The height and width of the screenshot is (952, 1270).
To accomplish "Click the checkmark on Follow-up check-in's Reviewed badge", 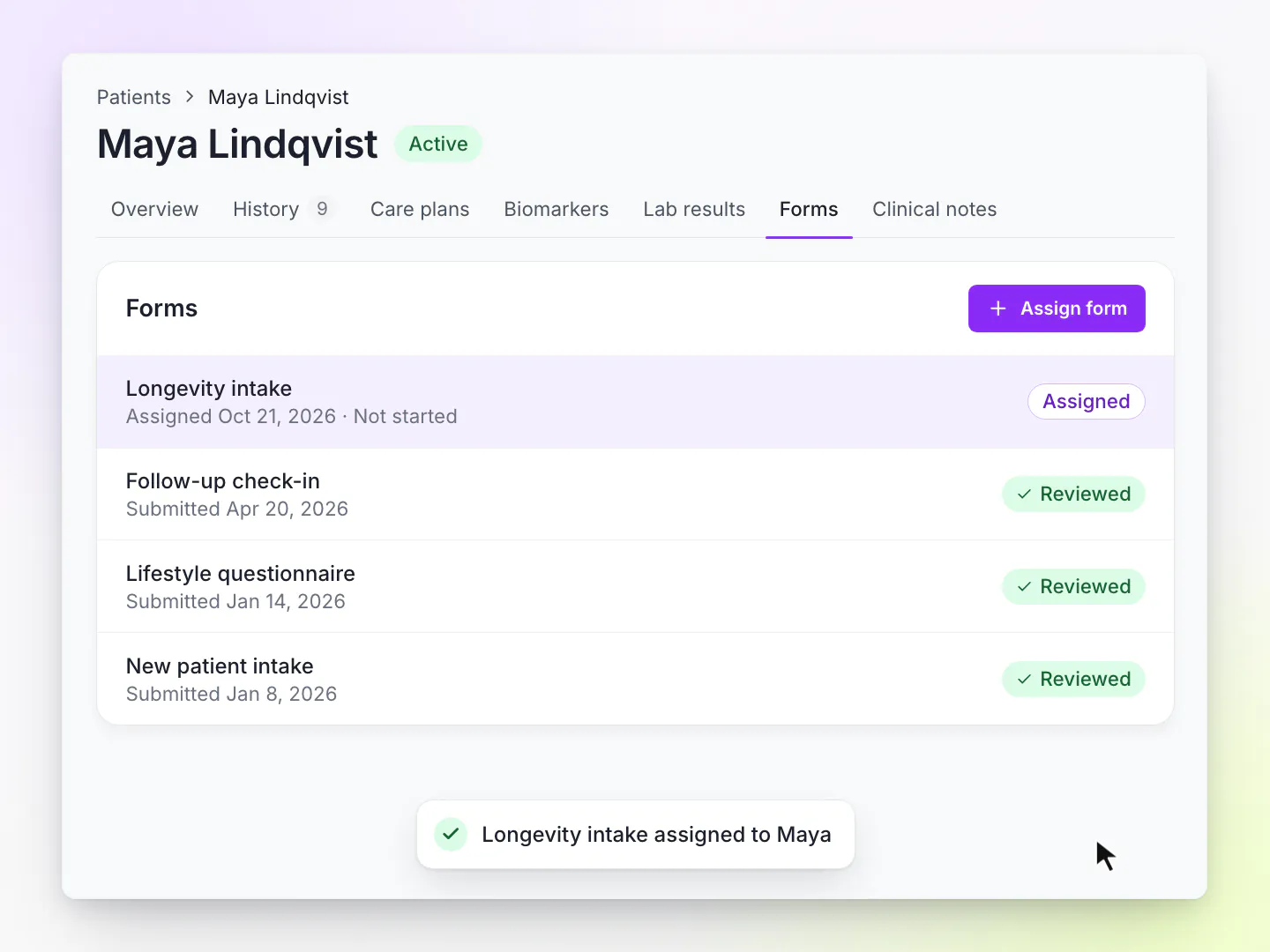I will point(1024,495).
